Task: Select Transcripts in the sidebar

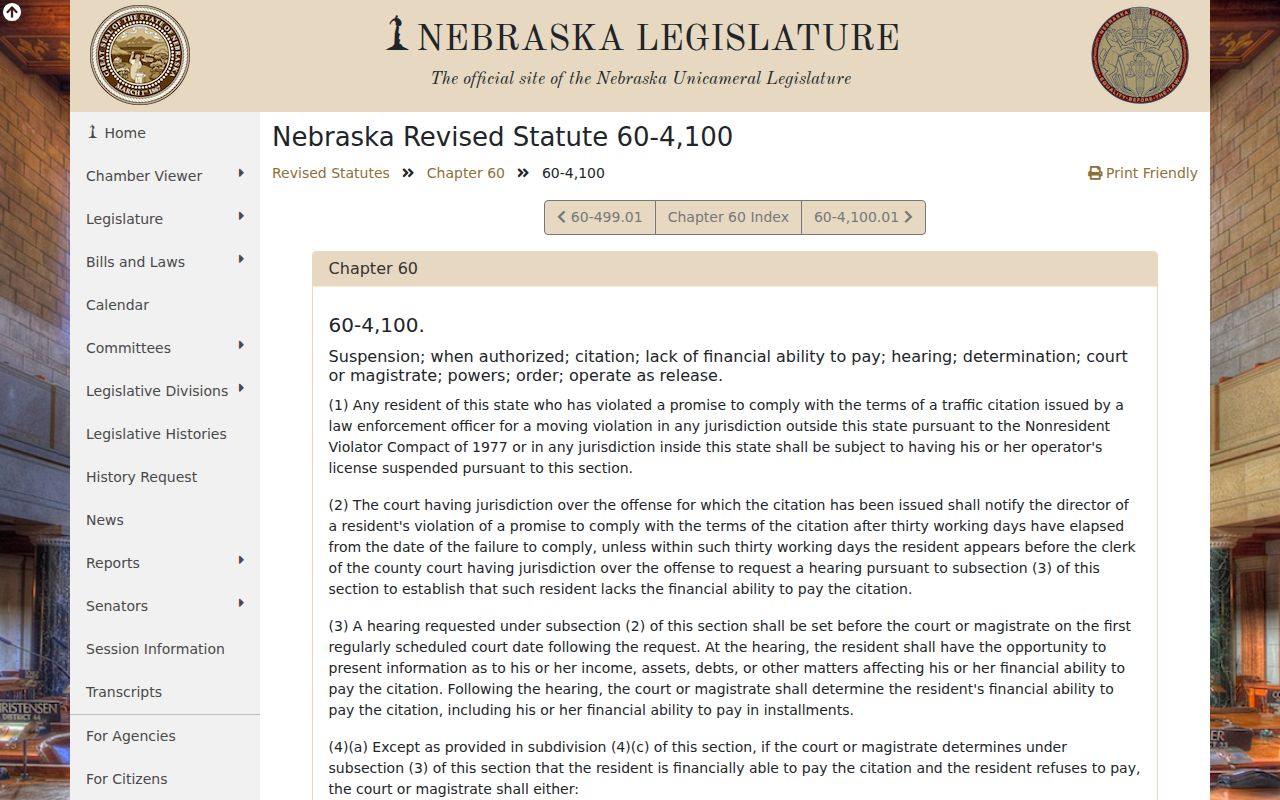Action: (x=165, y=692)
